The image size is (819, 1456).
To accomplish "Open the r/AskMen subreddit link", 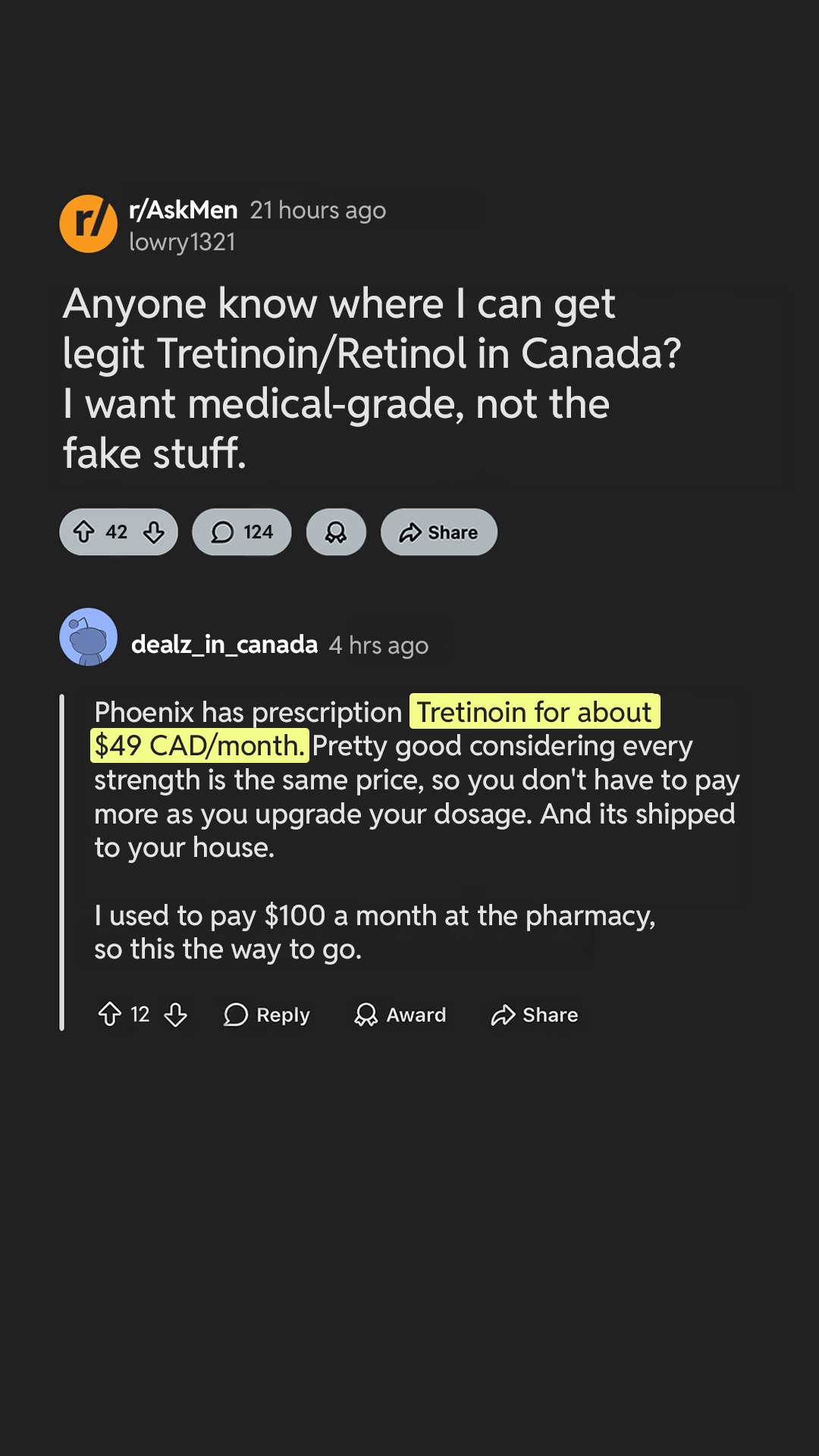I will tap(184, 210).
